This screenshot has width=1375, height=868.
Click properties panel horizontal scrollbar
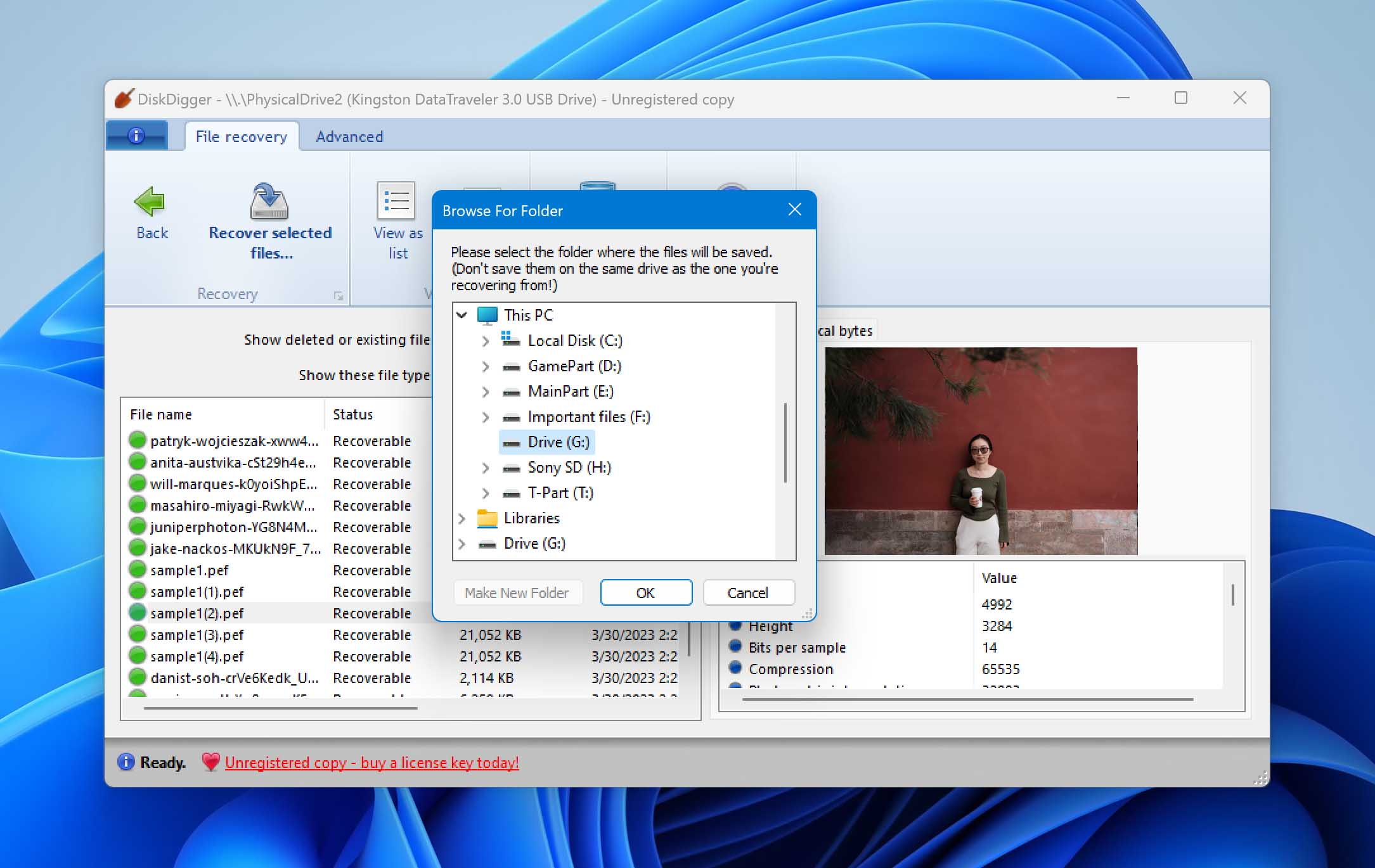click(x=967, y=699)
